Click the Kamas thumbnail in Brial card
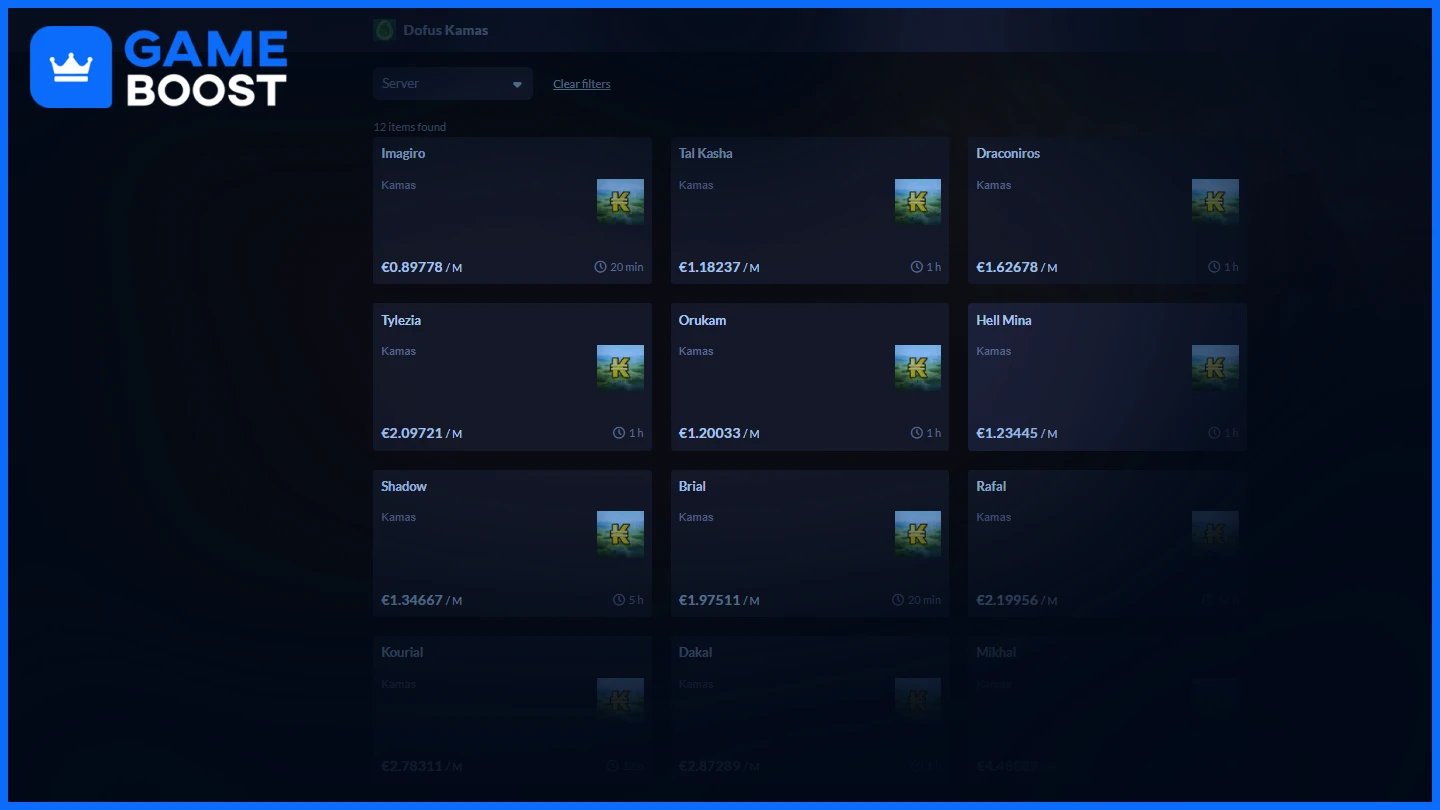The width and height of the screenshot is (1440, 810). pyautogui.click(x=918, y=534)
